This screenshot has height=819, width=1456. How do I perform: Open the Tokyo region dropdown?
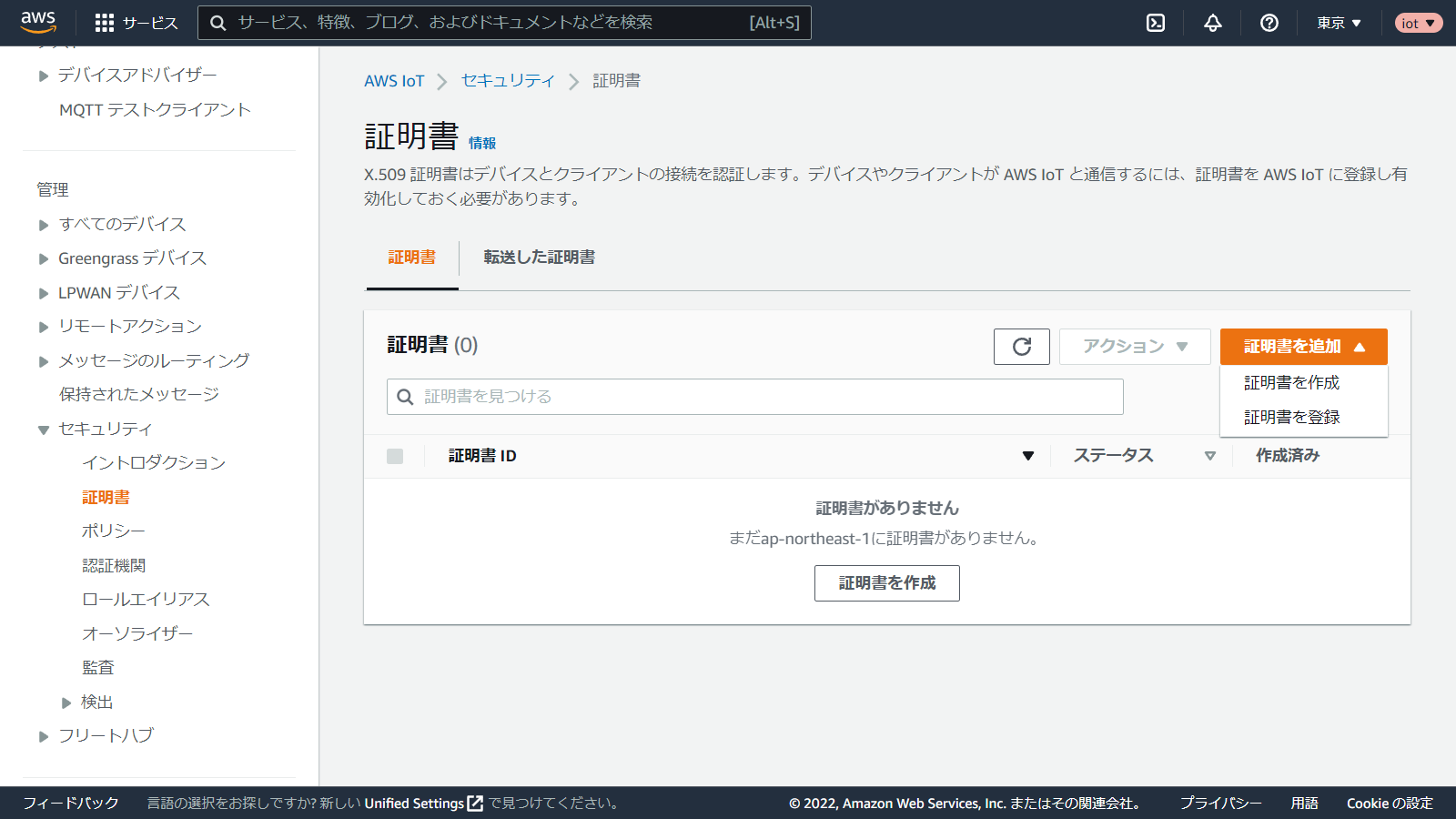1339,23
